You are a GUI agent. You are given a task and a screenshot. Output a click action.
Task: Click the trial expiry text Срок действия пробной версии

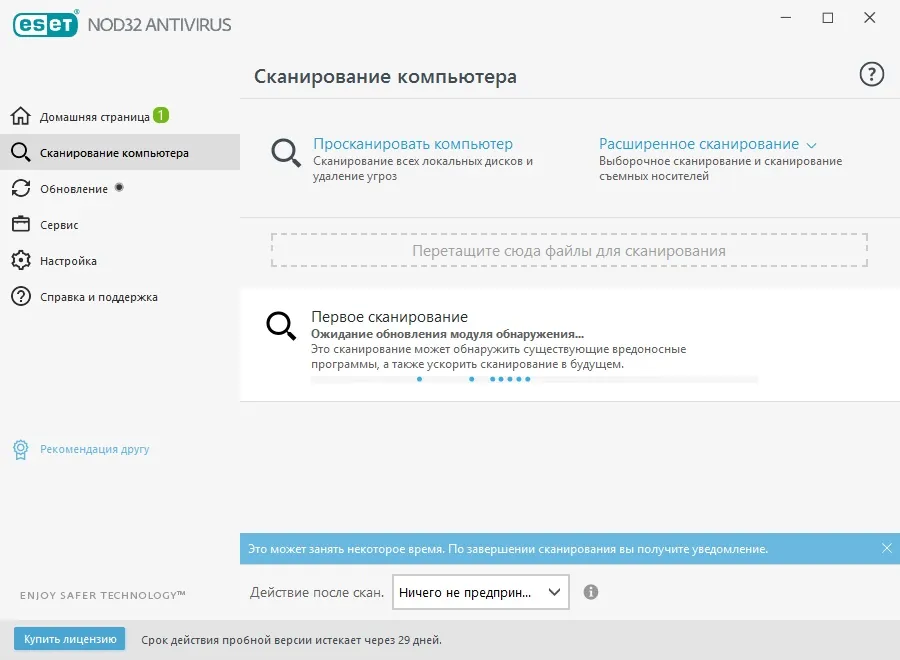coord(292,640)
